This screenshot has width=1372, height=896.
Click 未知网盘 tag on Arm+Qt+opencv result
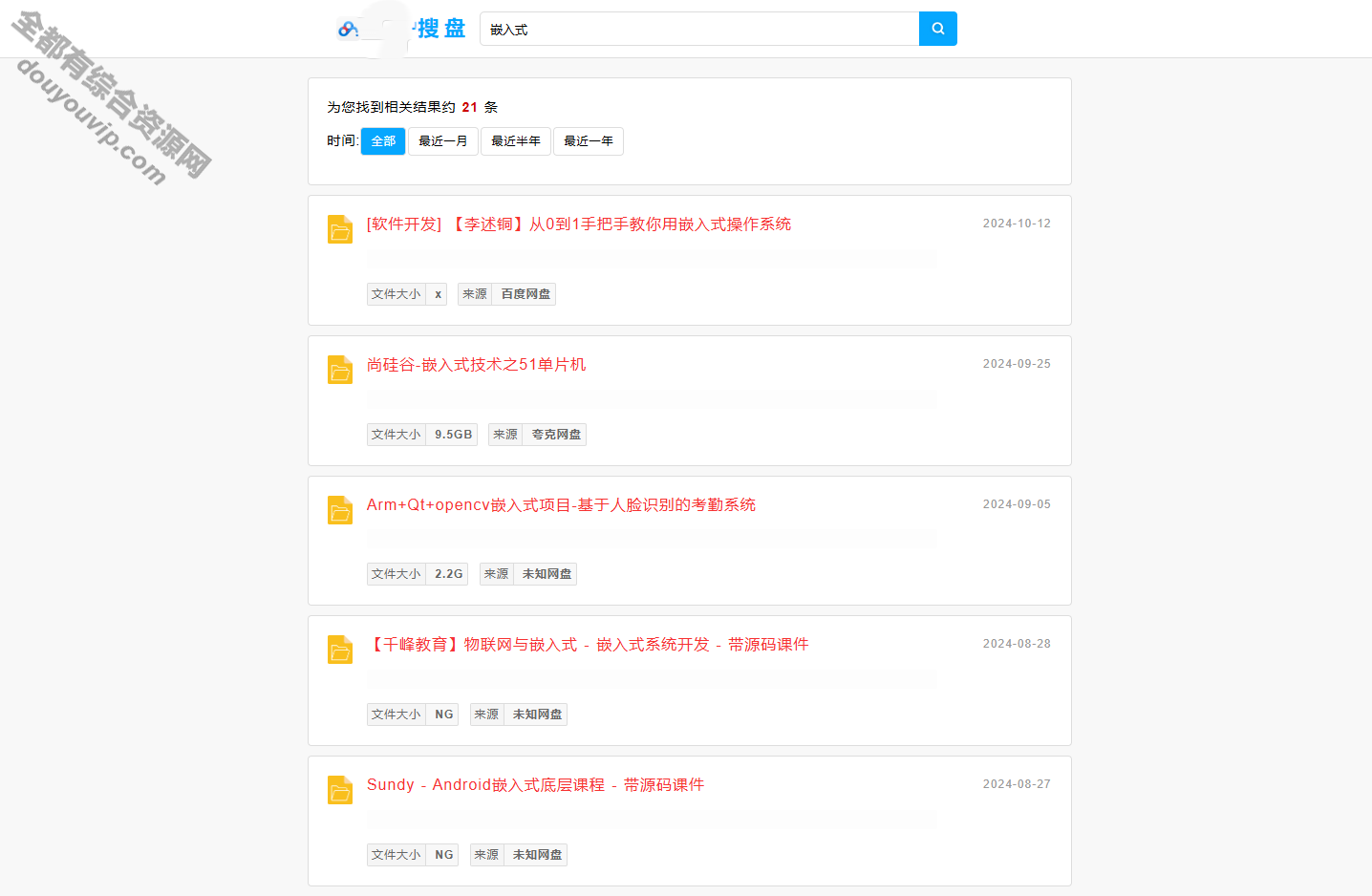coord(547,574)
